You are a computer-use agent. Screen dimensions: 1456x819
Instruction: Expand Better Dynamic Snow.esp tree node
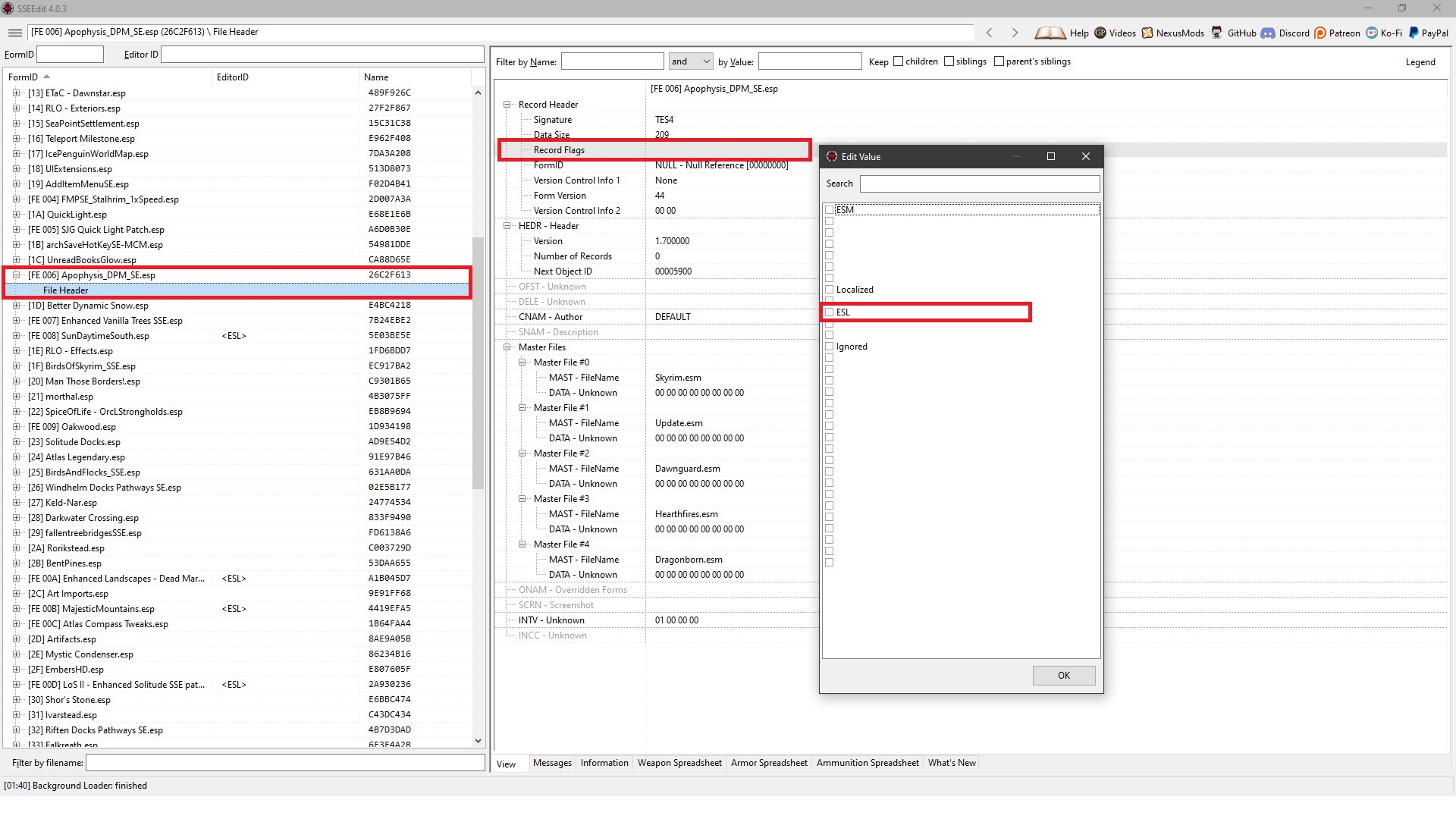[16, 306]
